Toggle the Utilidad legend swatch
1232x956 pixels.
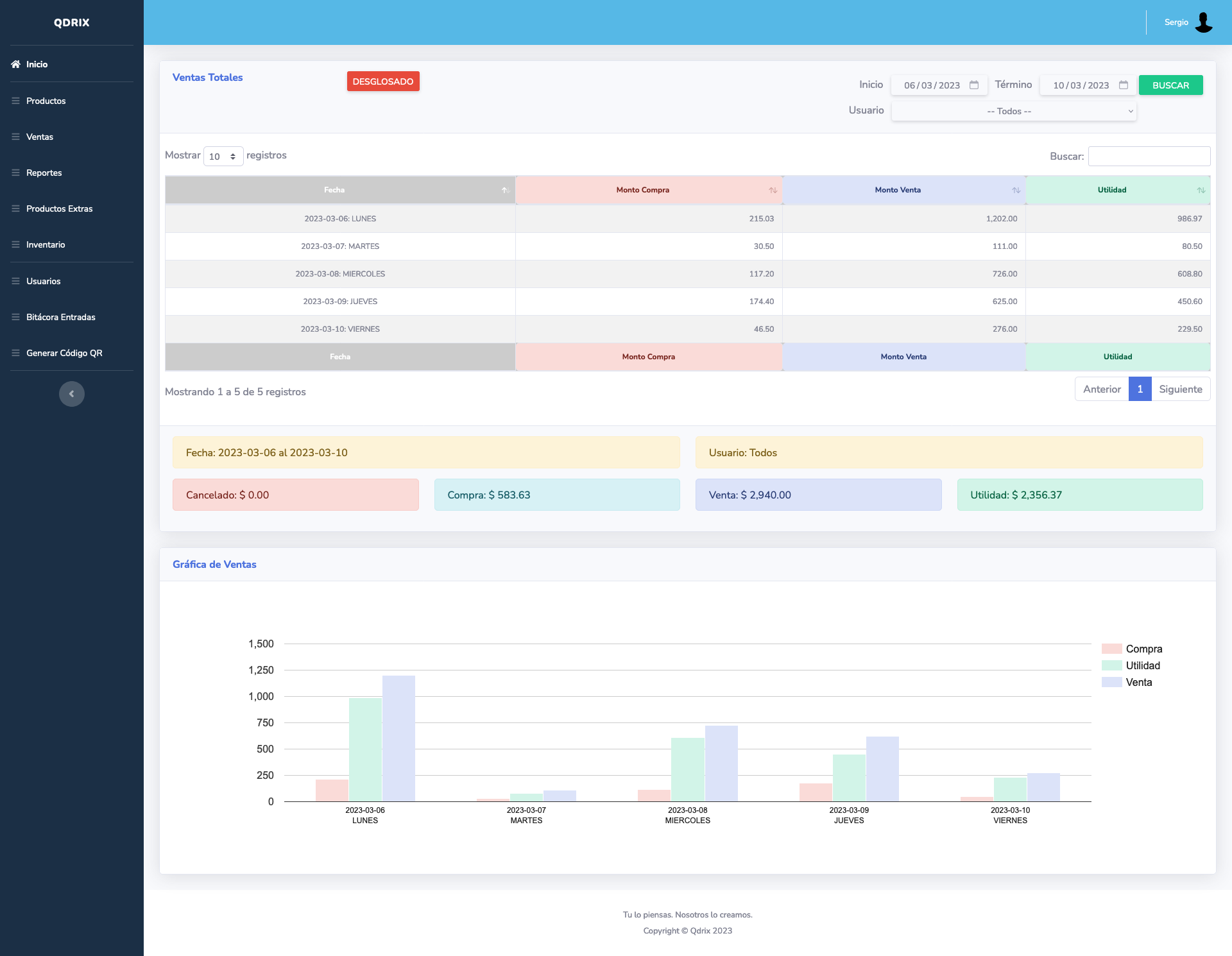pos(1112,665)
